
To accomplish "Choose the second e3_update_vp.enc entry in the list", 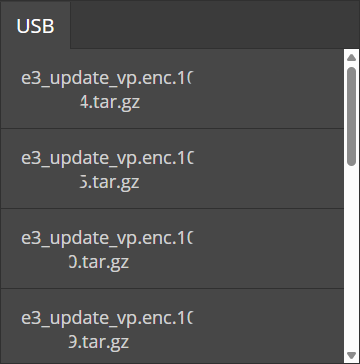I will click(172, 169).
